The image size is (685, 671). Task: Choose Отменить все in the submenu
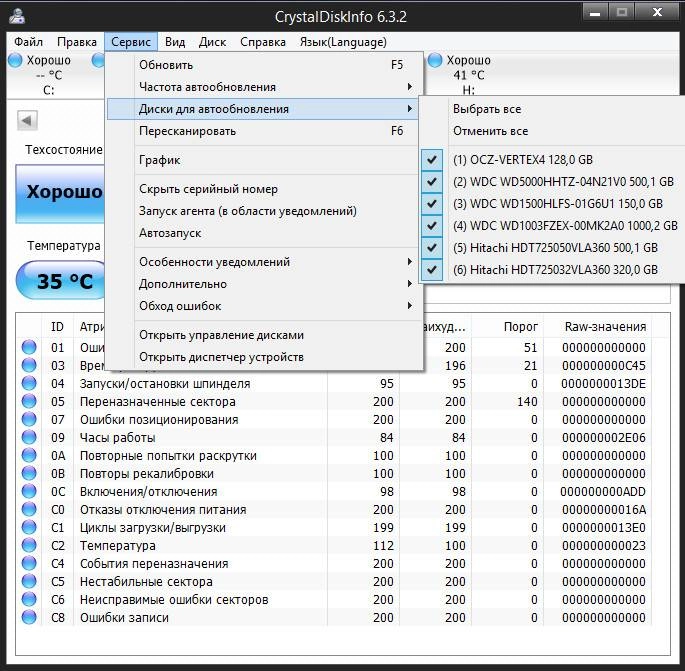click(552, 131)
